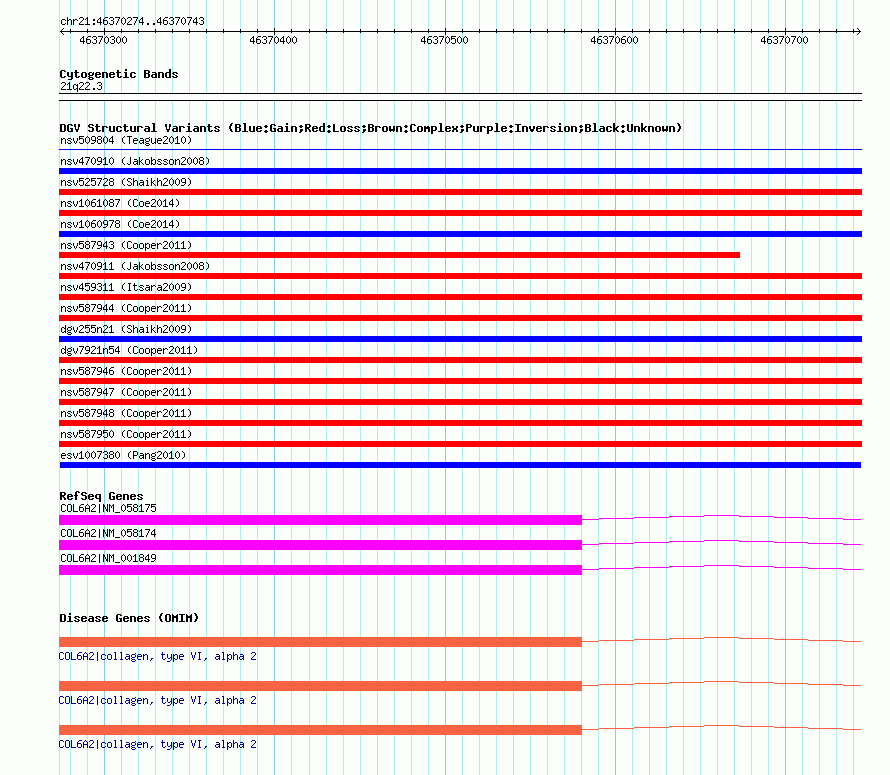The height and width of the screenshot is (775, 890).
Task: Click the magenta exon bar under NM_058174
Action: pyautogui.click(x=321, y=544)
